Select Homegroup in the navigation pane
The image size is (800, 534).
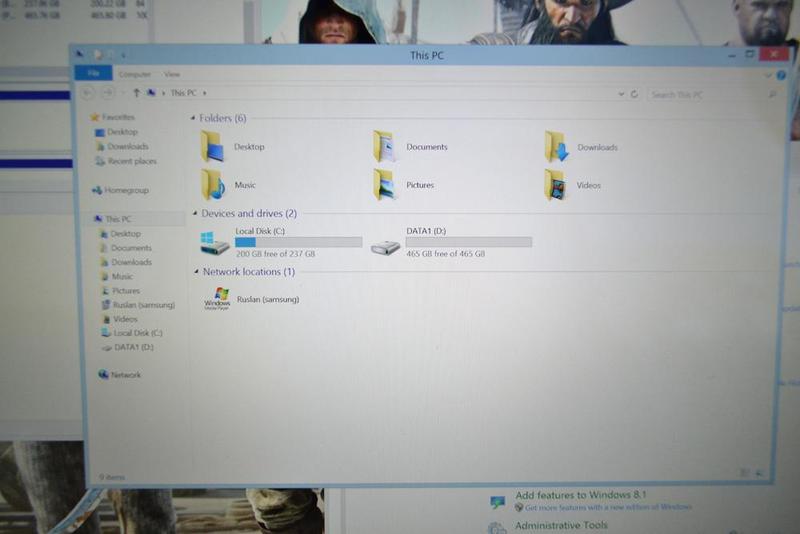coord(125,190)
